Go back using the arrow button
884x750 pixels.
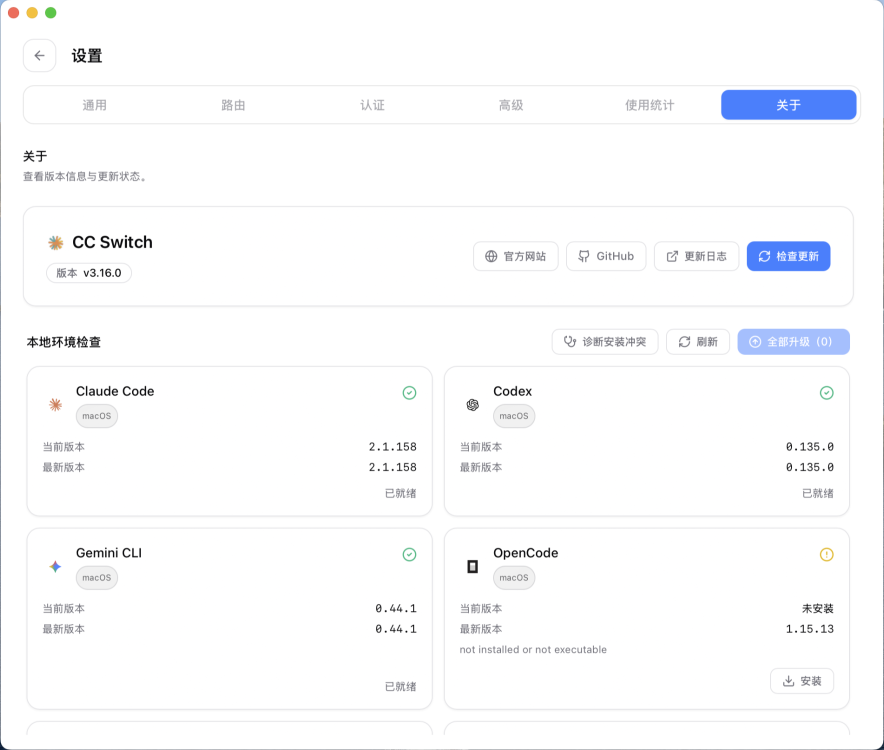[x=39, y=55]
